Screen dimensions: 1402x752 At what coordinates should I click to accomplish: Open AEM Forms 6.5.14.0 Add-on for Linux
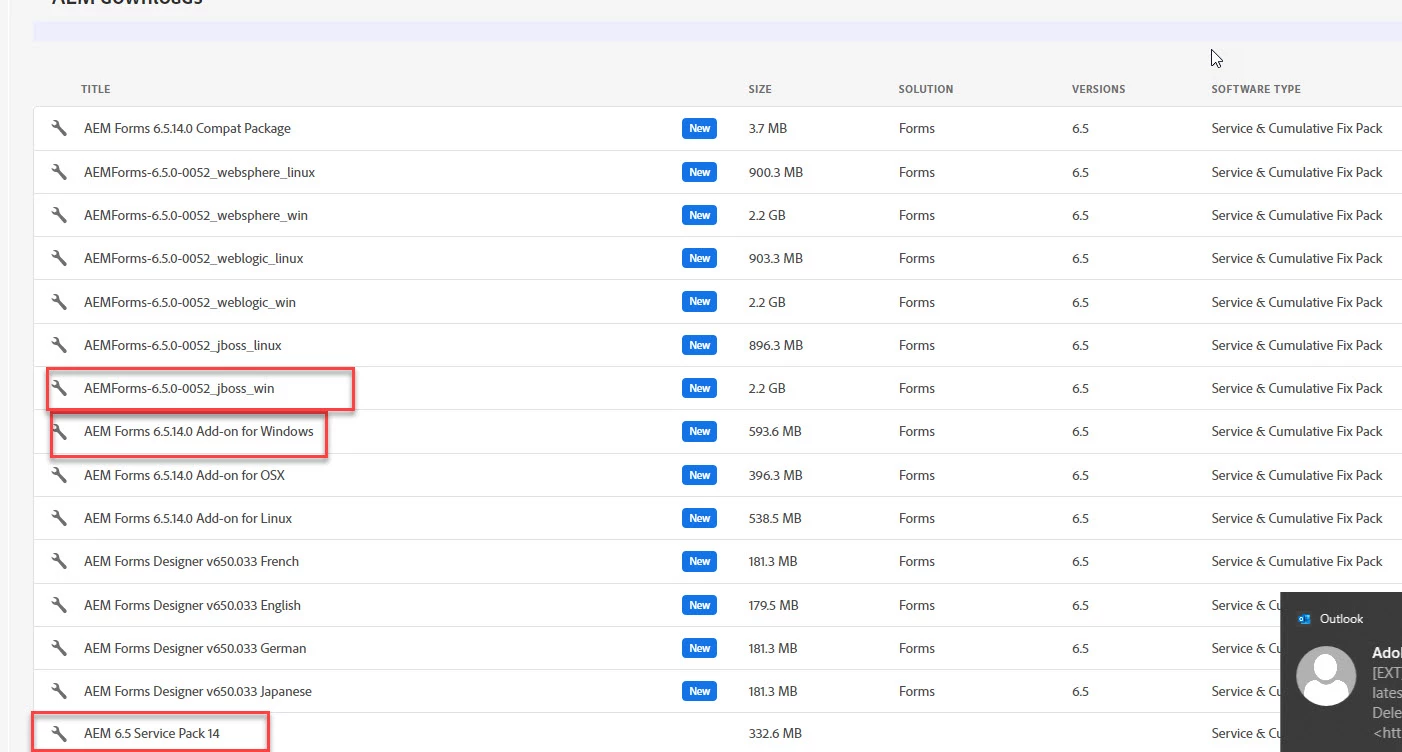[x=188, y=518]
